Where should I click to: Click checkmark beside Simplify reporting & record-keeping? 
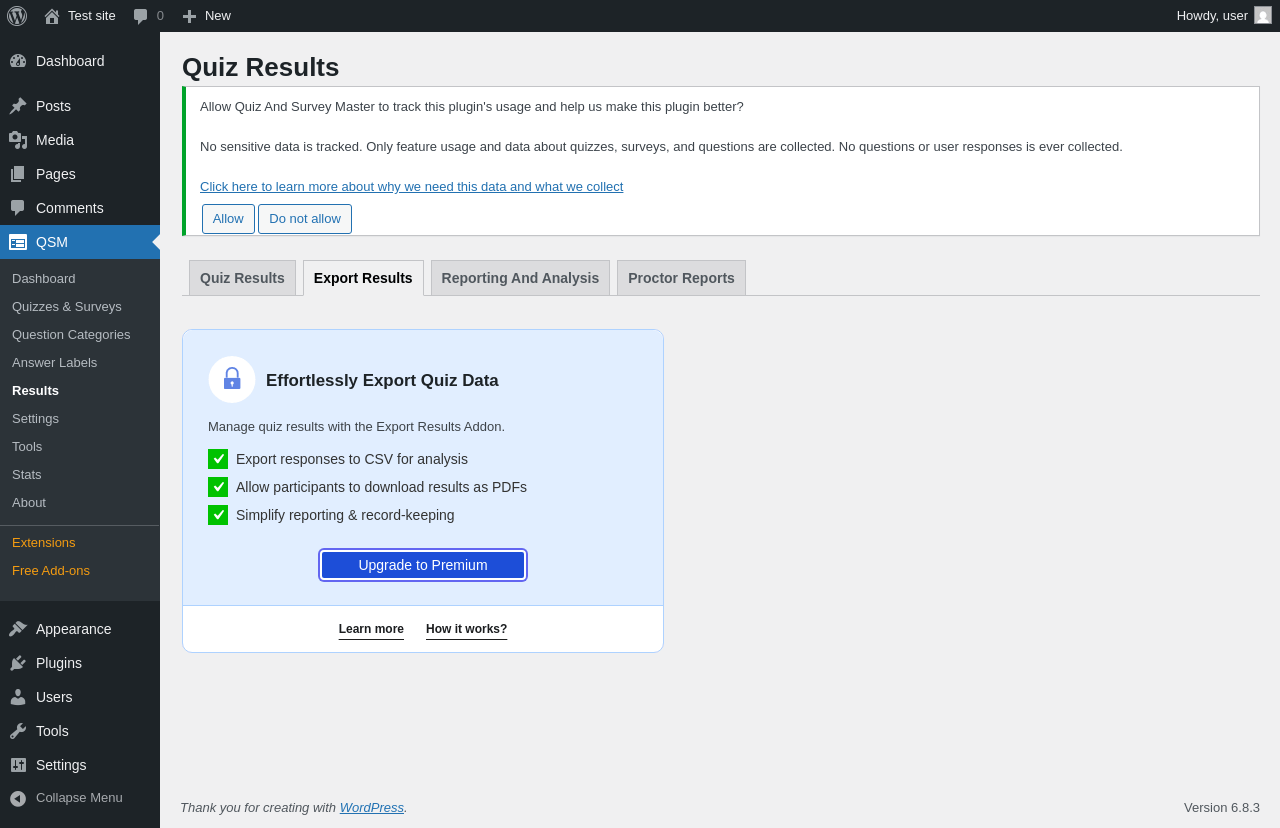[x=218, y=515]
